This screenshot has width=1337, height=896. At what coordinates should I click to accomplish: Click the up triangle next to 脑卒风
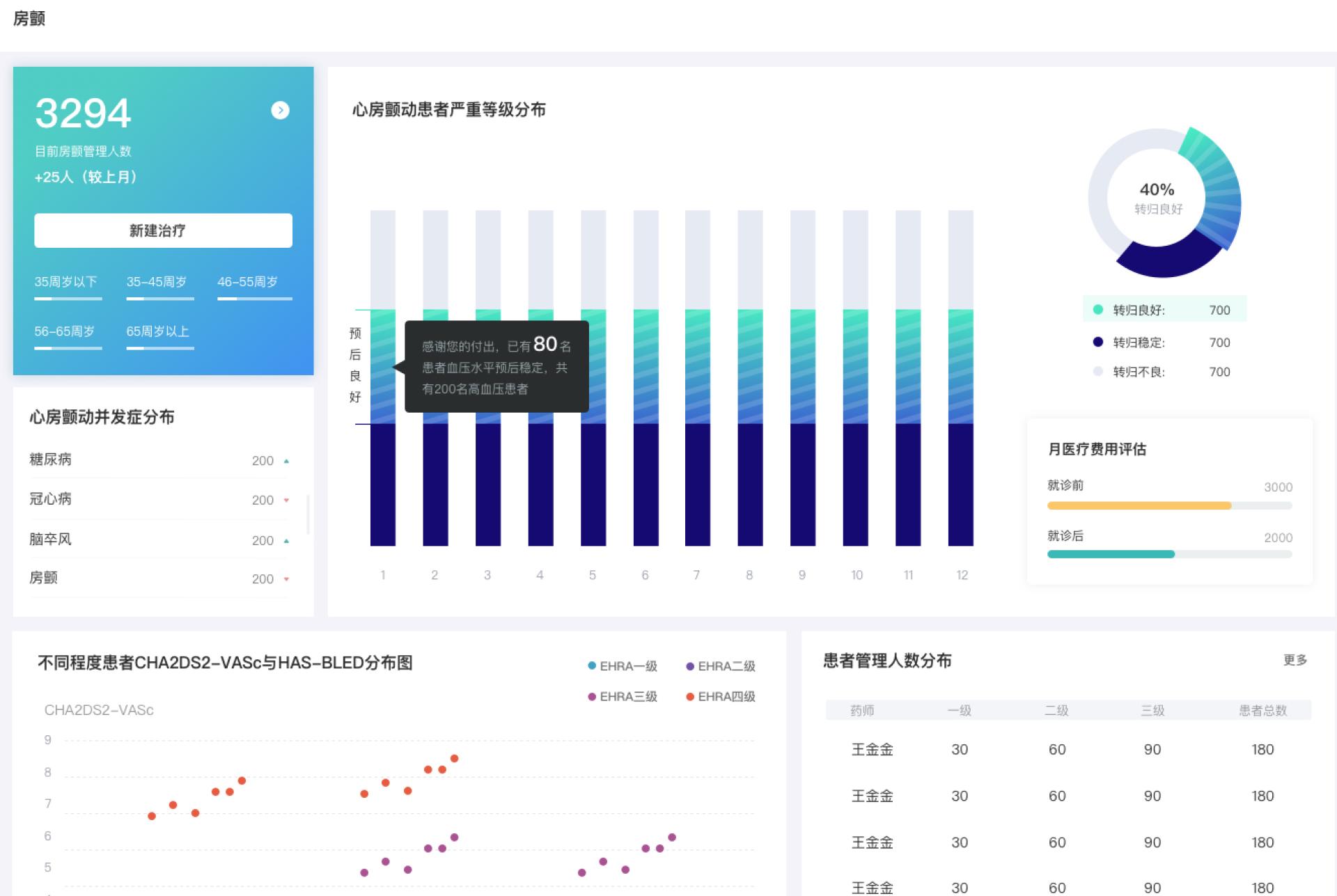[286, 541]
